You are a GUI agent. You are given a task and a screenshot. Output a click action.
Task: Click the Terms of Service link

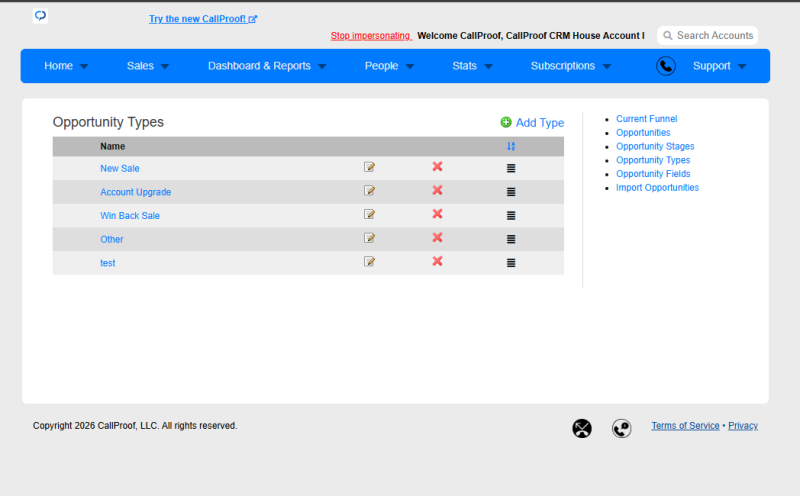[685, 426]
